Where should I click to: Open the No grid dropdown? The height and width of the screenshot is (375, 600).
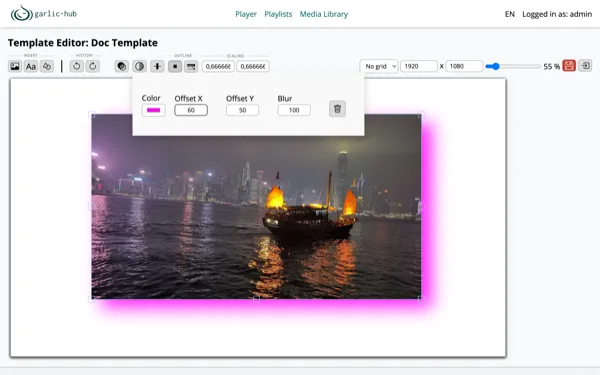379,66
